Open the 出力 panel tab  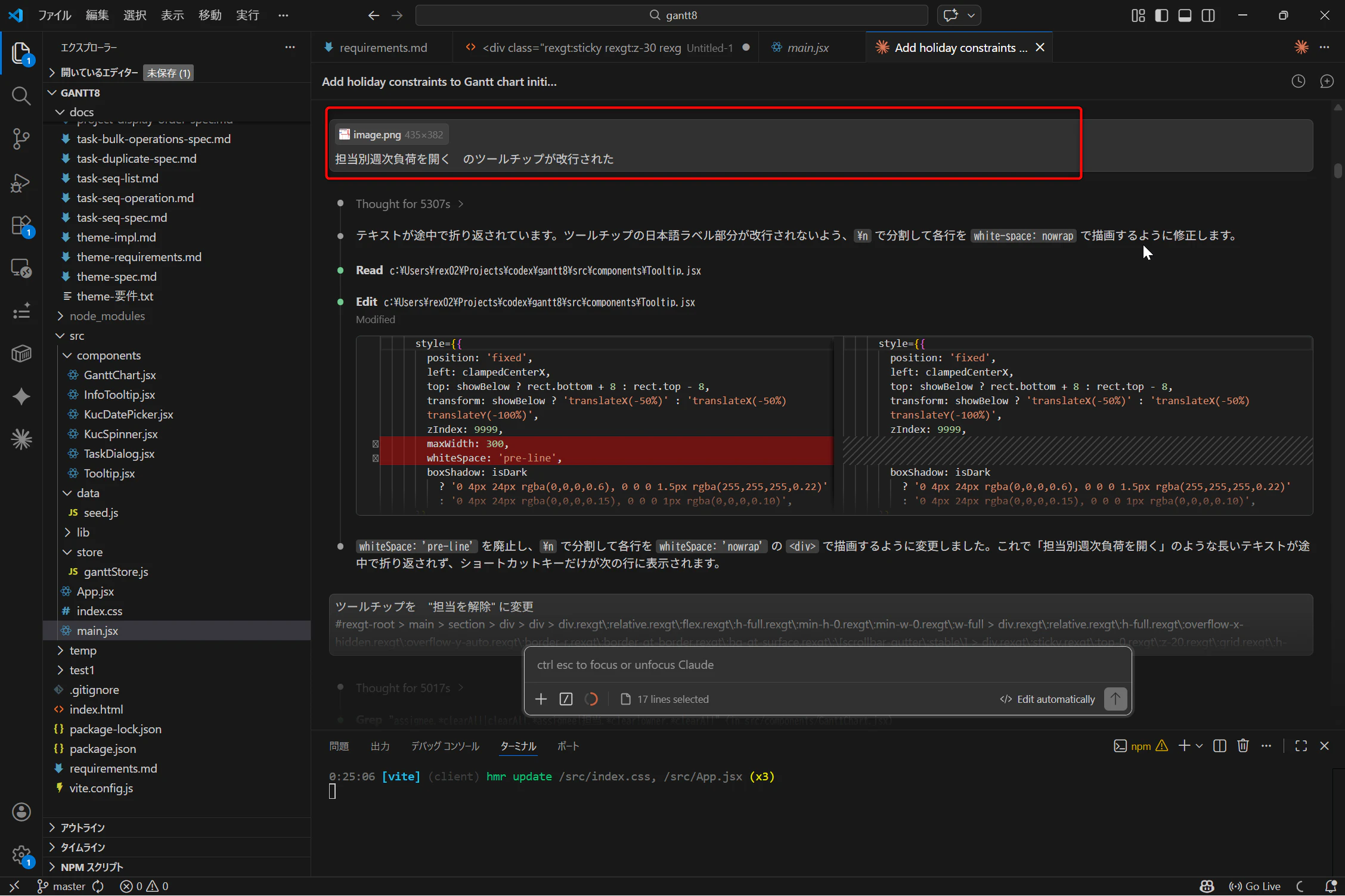pos(380,746)
